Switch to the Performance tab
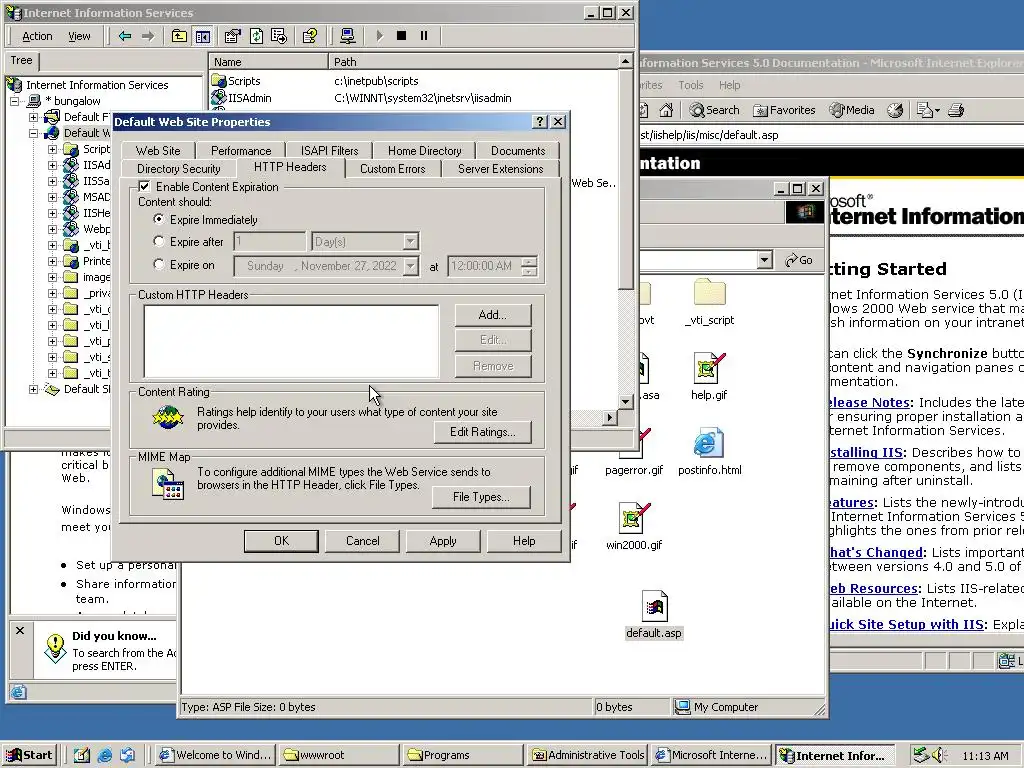1024x768 pixels. point(240,151)
